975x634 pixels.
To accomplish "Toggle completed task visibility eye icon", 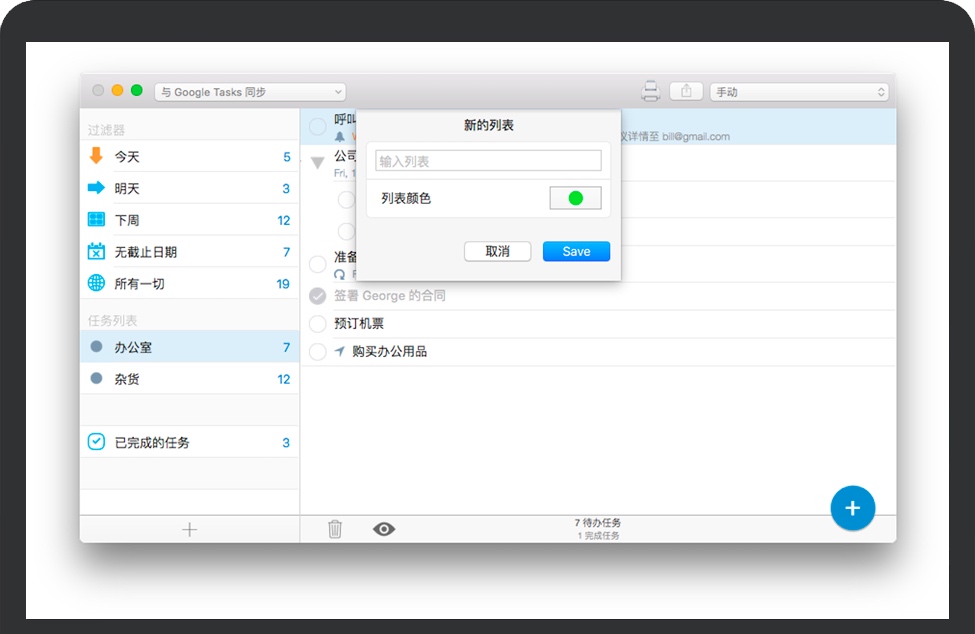I will tap(384, 529).
